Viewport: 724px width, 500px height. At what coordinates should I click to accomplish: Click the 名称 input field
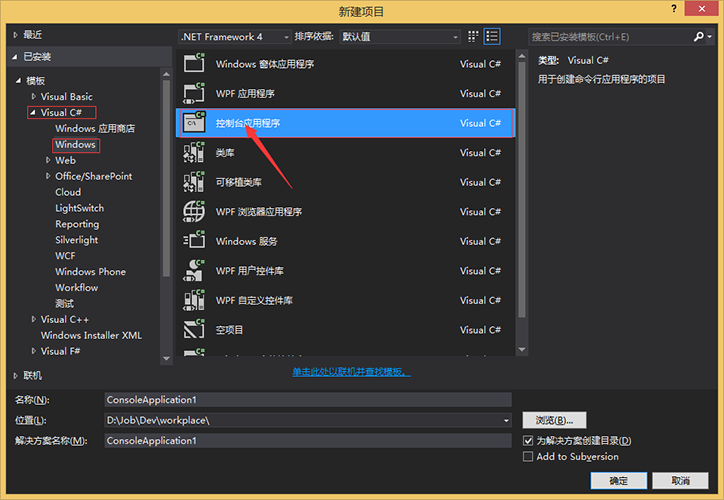tap(308, 400)
